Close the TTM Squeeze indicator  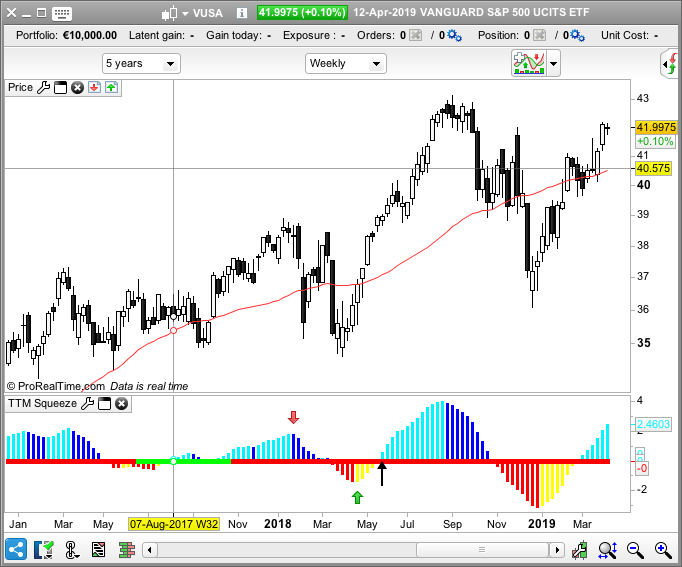(121, 404)
